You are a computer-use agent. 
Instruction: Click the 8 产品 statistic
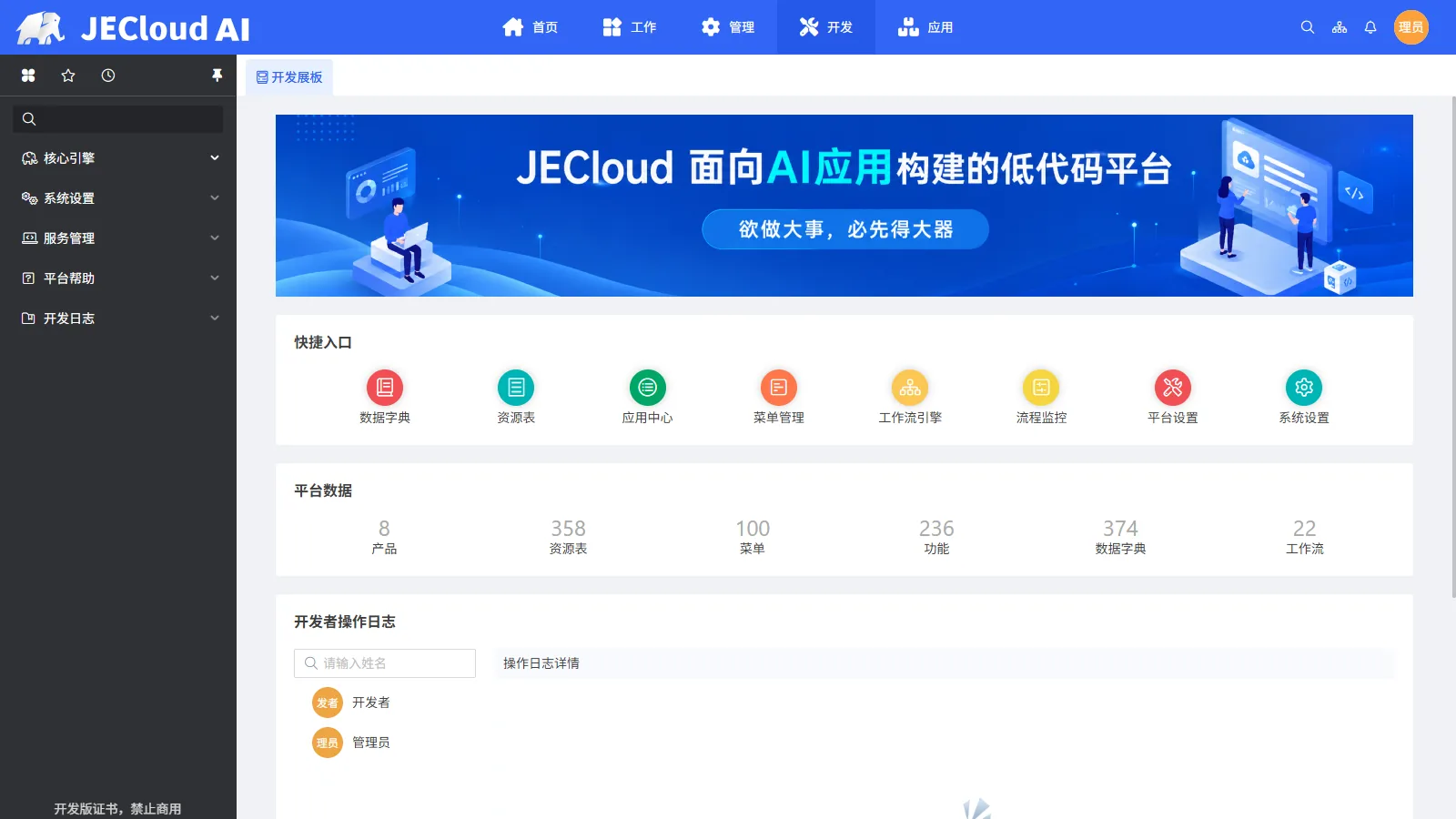point(384,537)
